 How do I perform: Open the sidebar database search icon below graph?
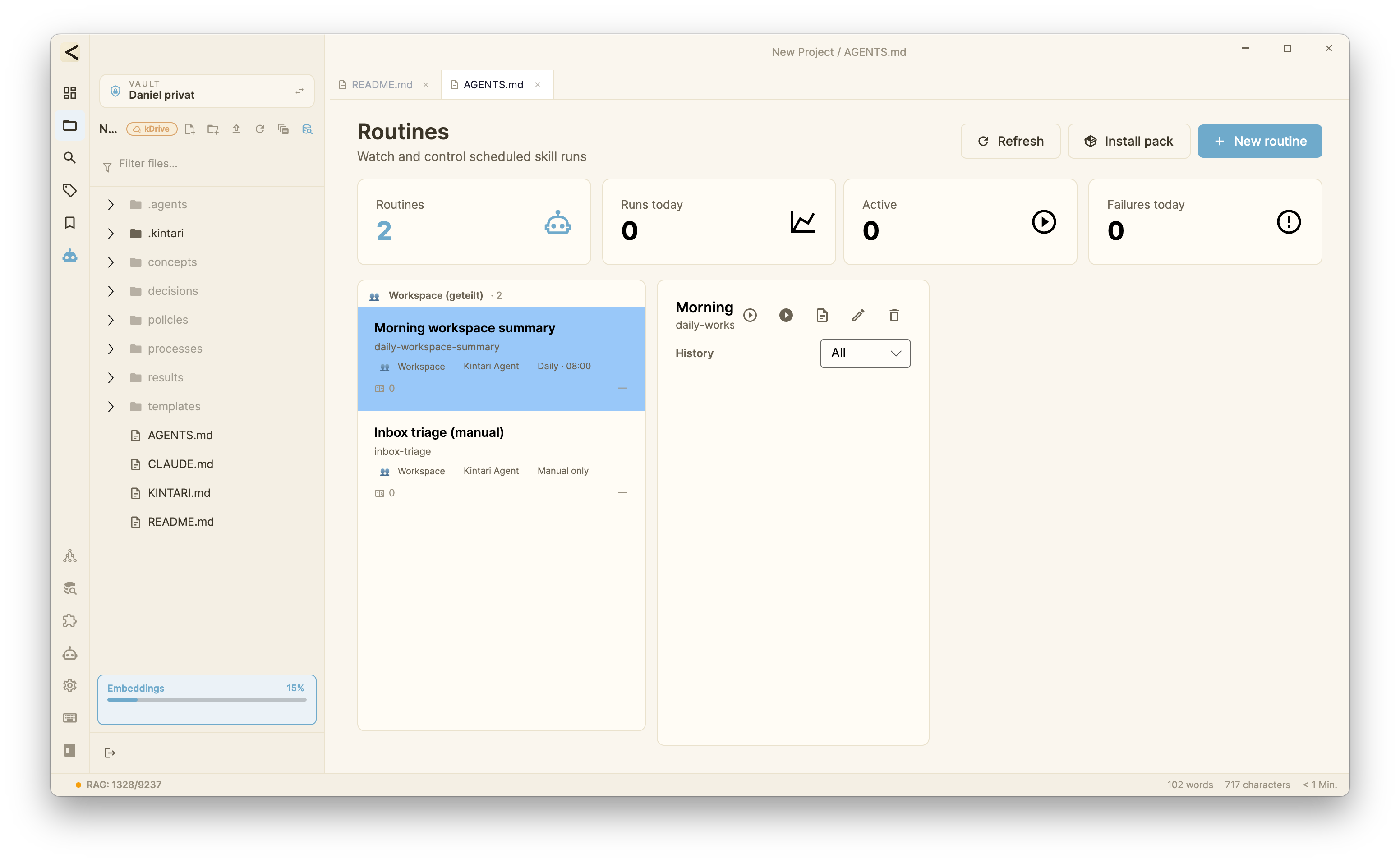[69, 588]
